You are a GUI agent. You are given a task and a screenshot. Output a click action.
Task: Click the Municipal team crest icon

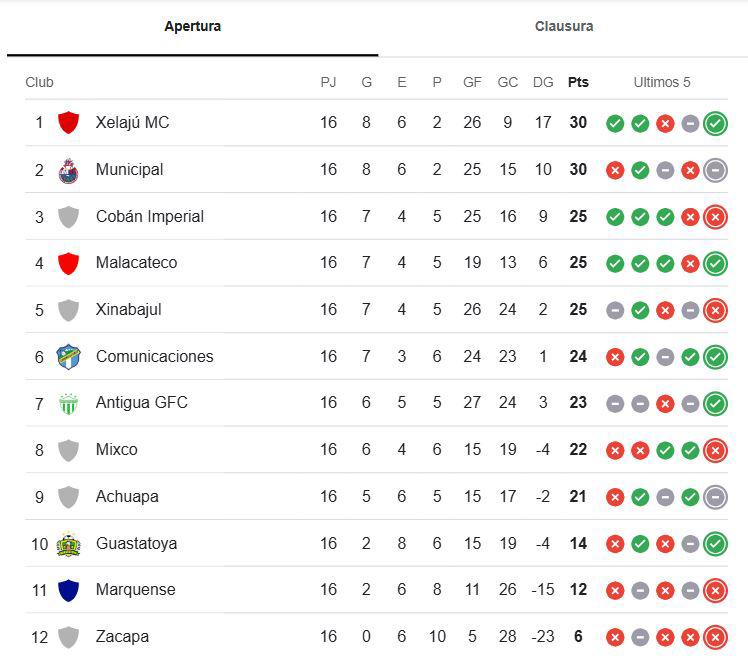[68, 170]
